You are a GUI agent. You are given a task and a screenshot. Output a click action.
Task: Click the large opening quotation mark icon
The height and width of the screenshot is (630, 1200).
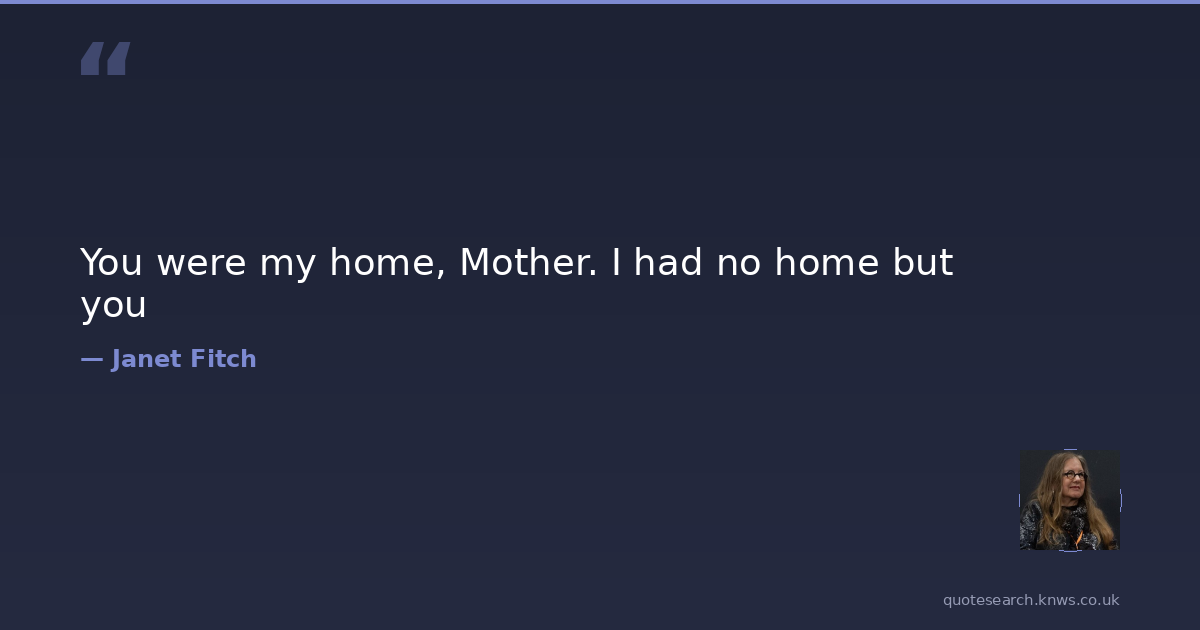tap(105, 58)
